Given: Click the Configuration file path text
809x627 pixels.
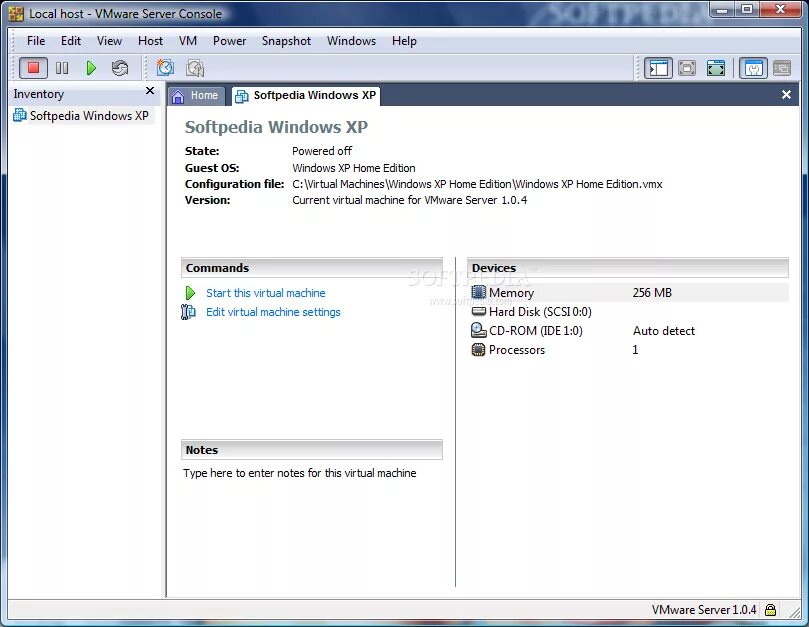Looking at the screenshot, I should [x=477, y=184].
